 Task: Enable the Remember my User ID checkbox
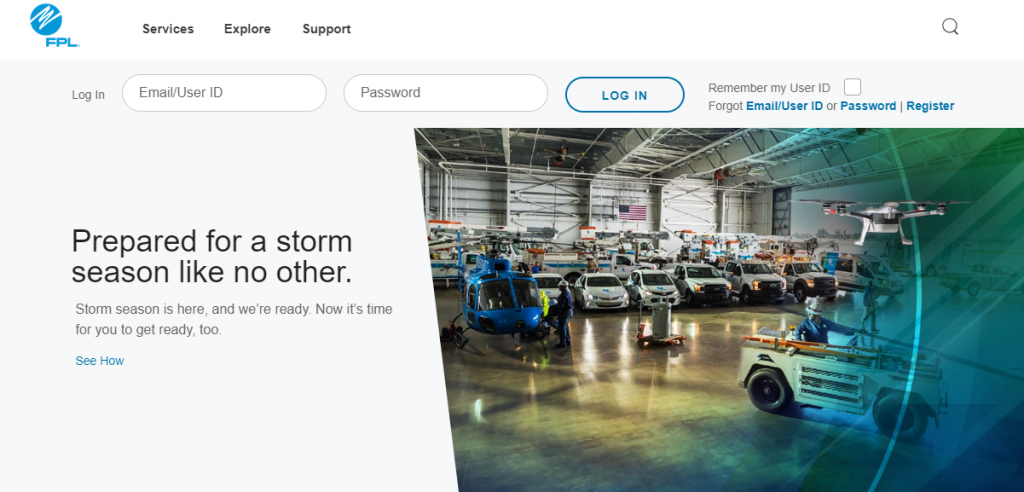[x=852, y=88]
